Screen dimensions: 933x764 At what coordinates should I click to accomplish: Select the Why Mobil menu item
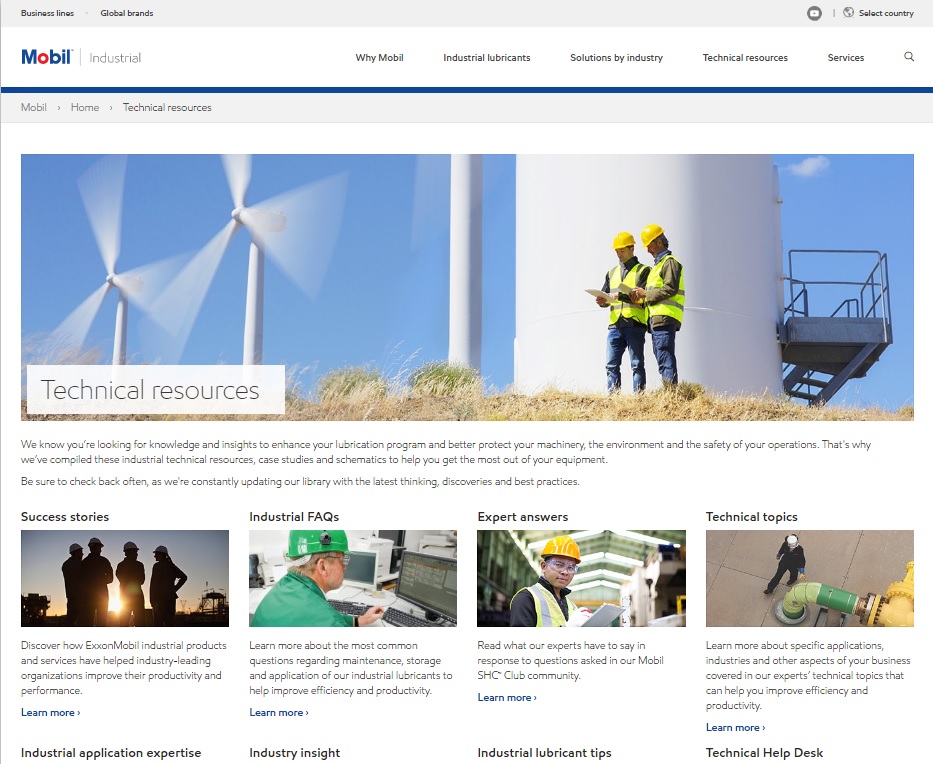(379, 58)
